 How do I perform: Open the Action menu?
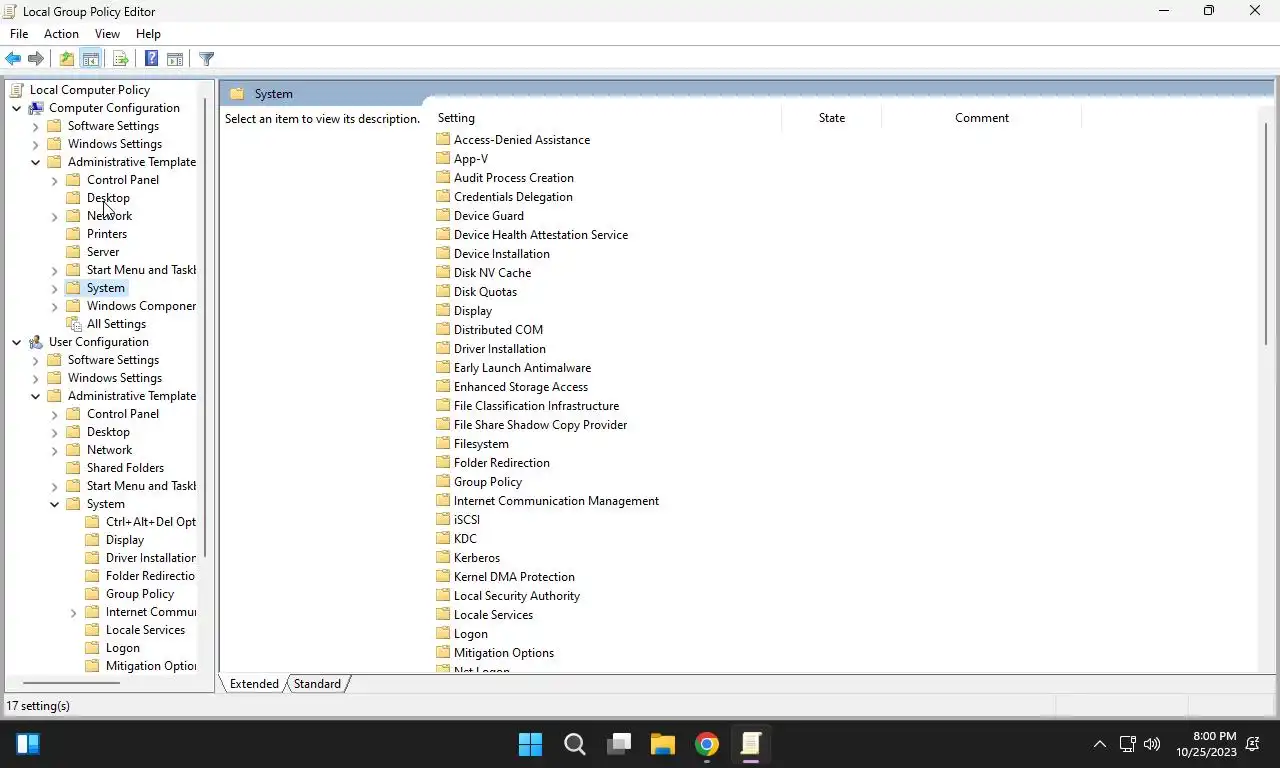tap(61, 34)
